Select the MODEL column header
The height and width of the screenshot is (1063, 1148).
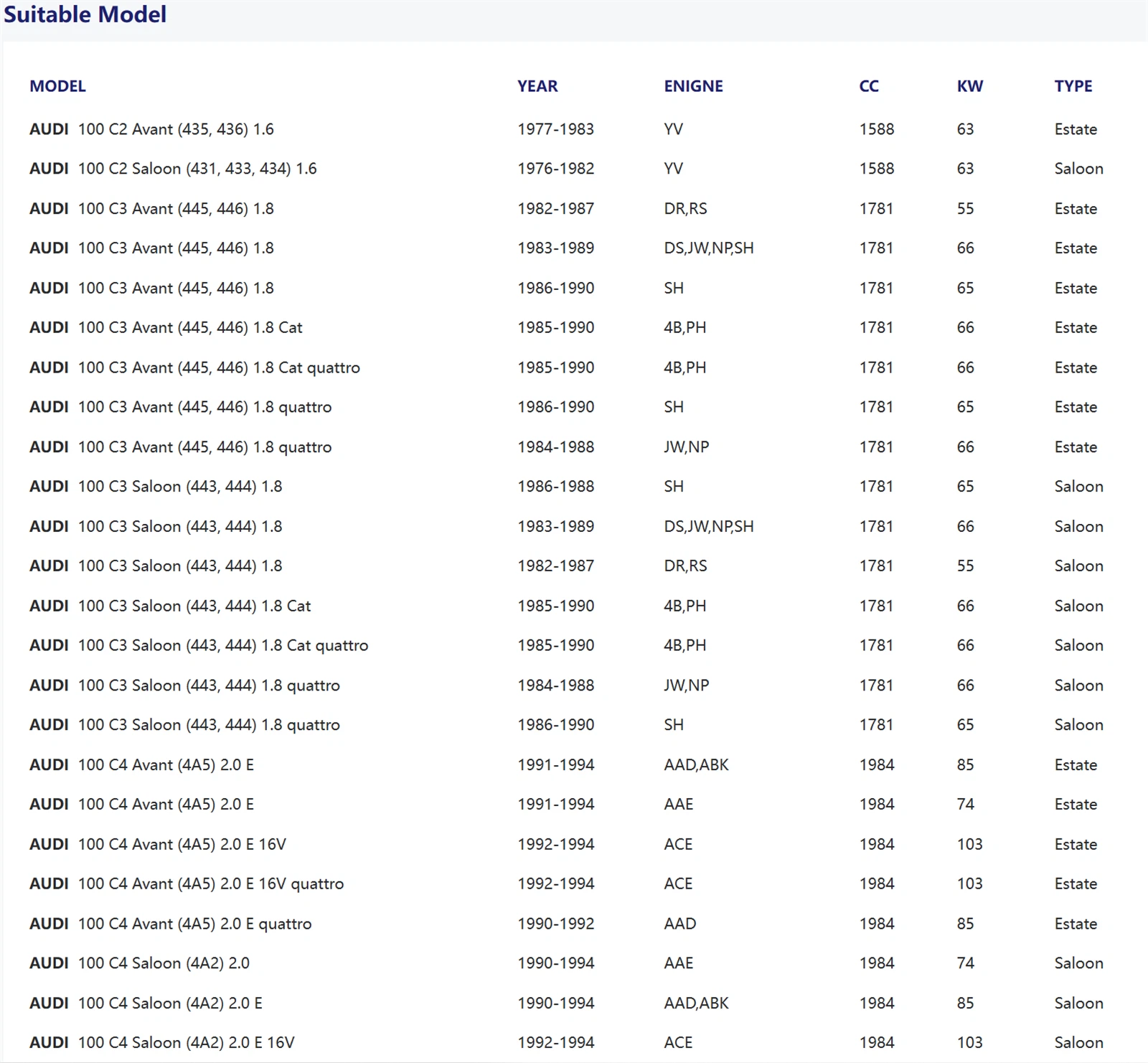pos(57,86)
